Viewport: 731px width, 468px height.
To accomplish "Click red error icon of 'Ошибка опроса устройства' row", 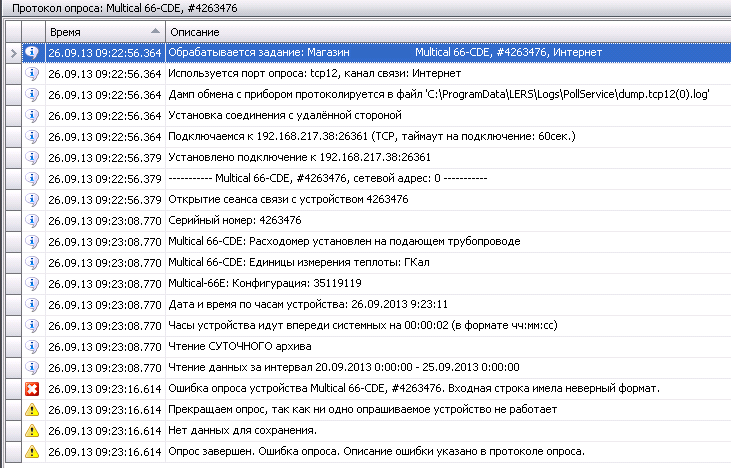I will click(32, 388).
